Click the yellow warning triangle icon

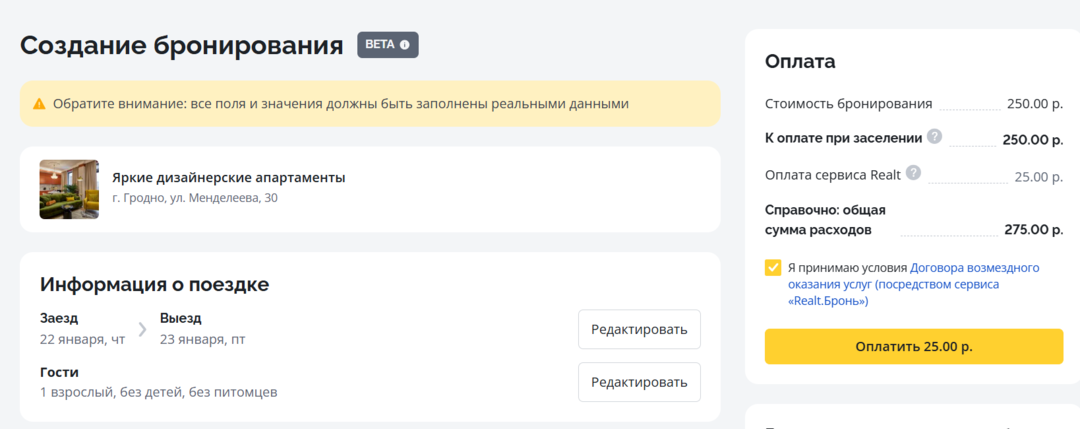click(x=39, y=104)
